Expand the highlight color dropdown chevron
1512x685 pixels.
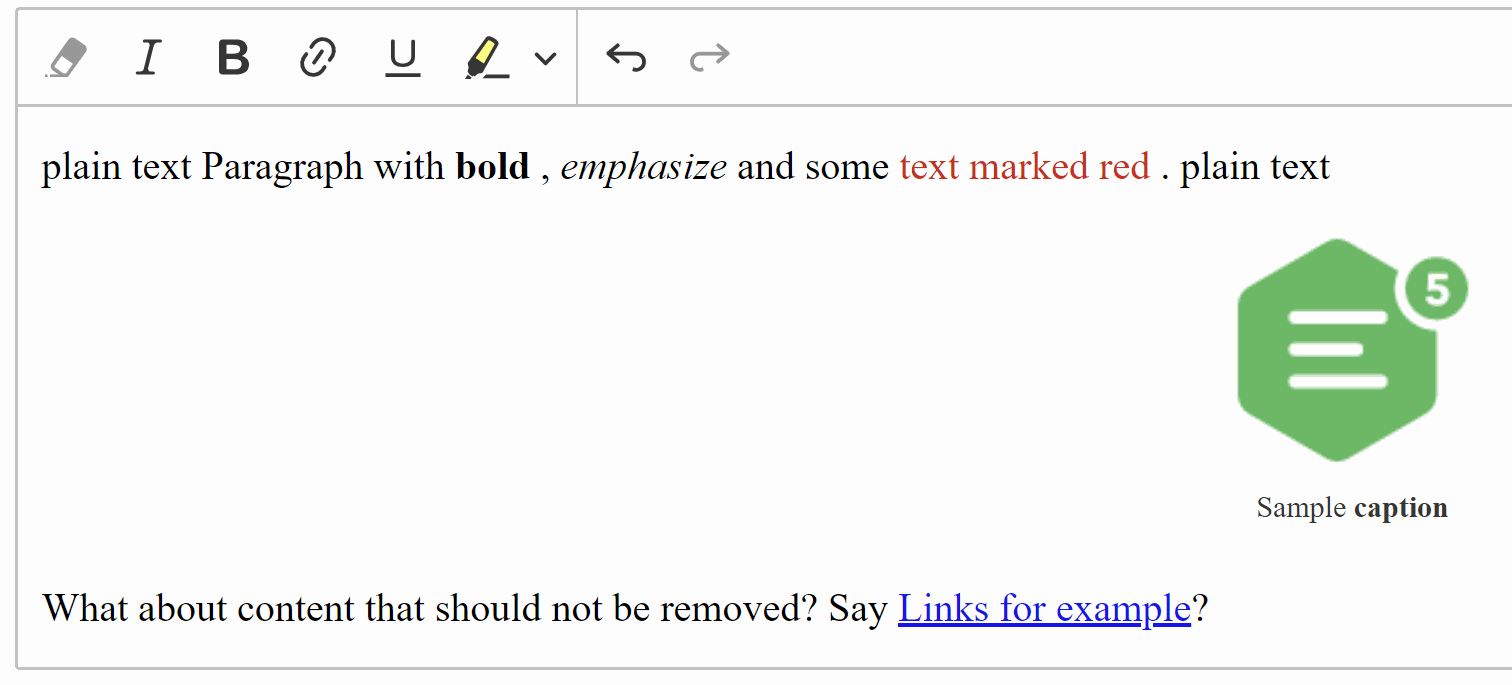point(543,59)
